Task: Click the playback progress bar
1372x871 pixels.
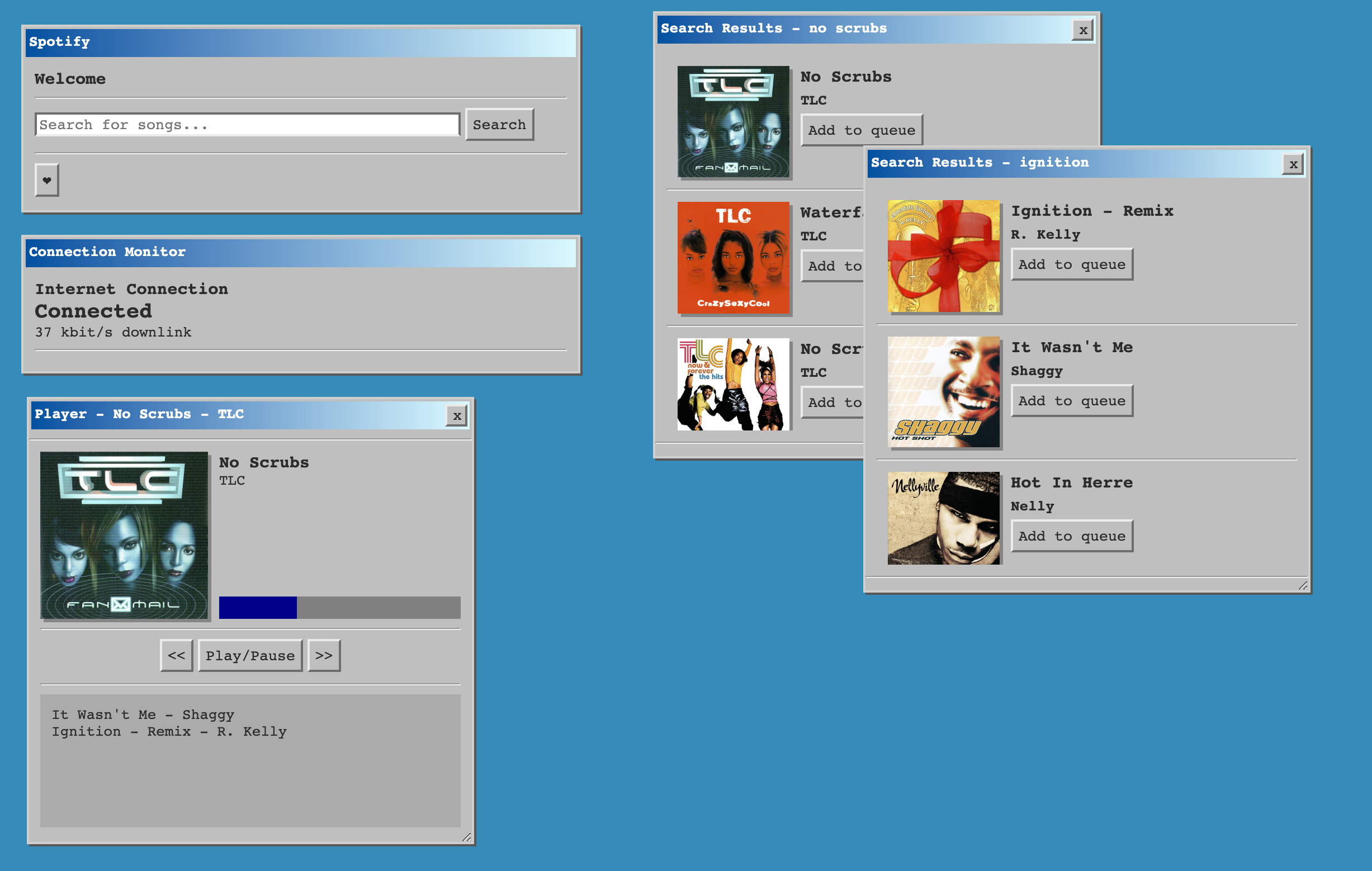Action: pos(339,608)
